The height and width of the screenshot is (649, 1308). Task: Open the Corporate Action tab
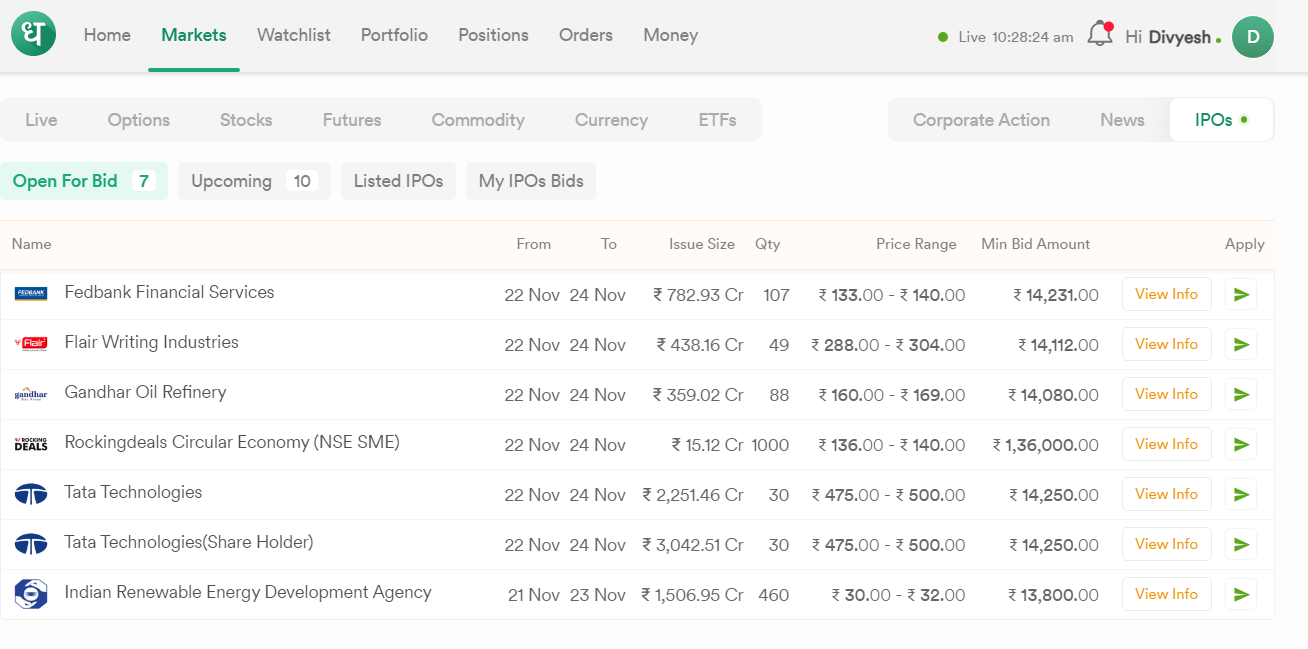(981, 120)
